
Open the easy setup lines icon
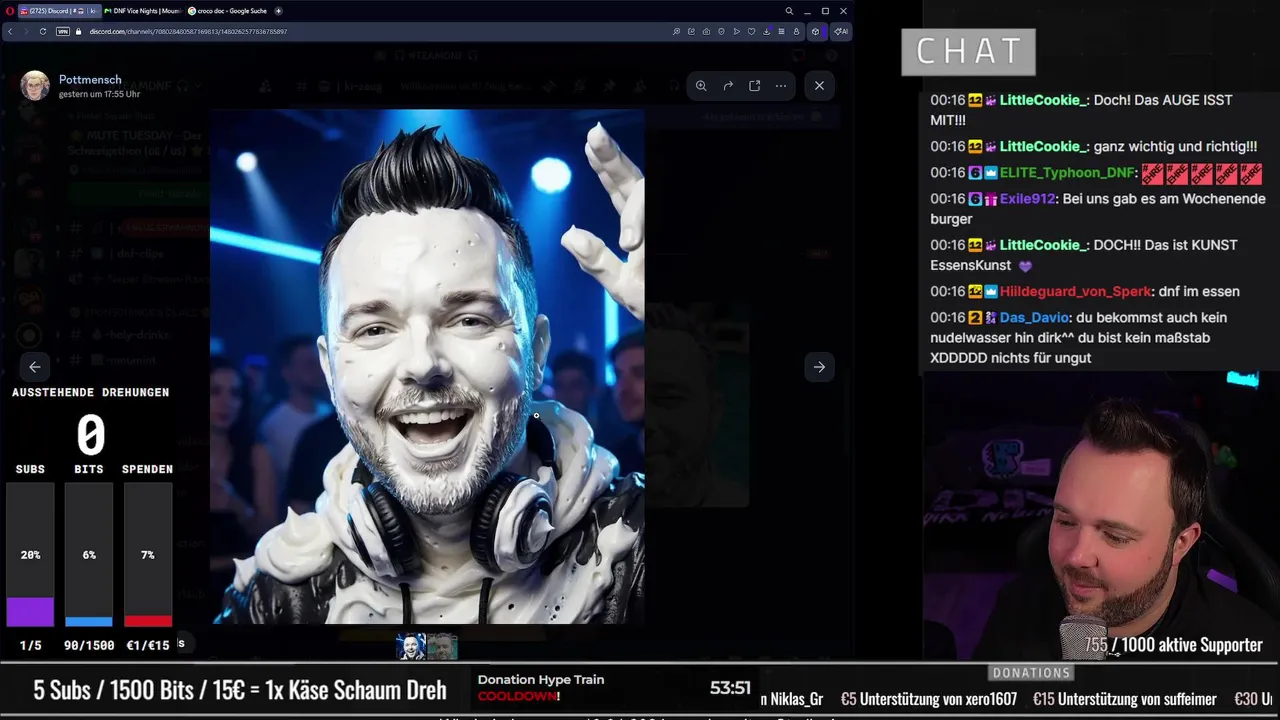(x=781, y=31)
